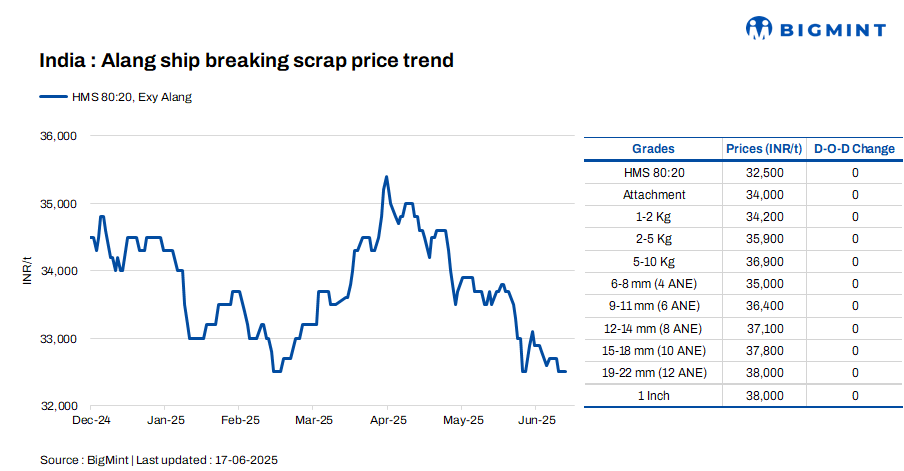904x471 pixels.
Task: Select the 6-8 mm (4 ANE) row
Action: pyautogui.click(x=654, y=284)
